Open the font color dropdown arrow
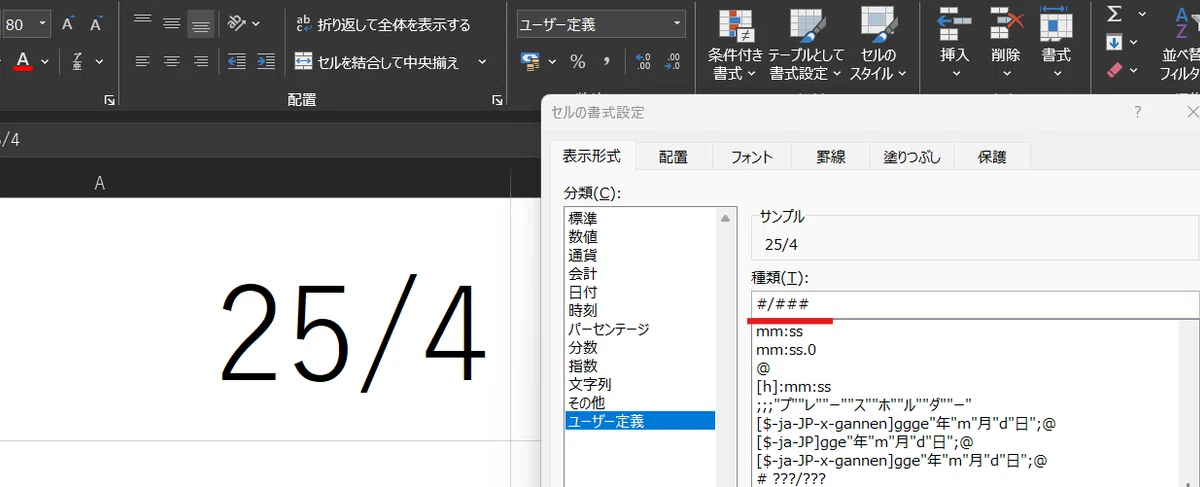Viewport: 1200px width, 487px height. coord(47,62)
